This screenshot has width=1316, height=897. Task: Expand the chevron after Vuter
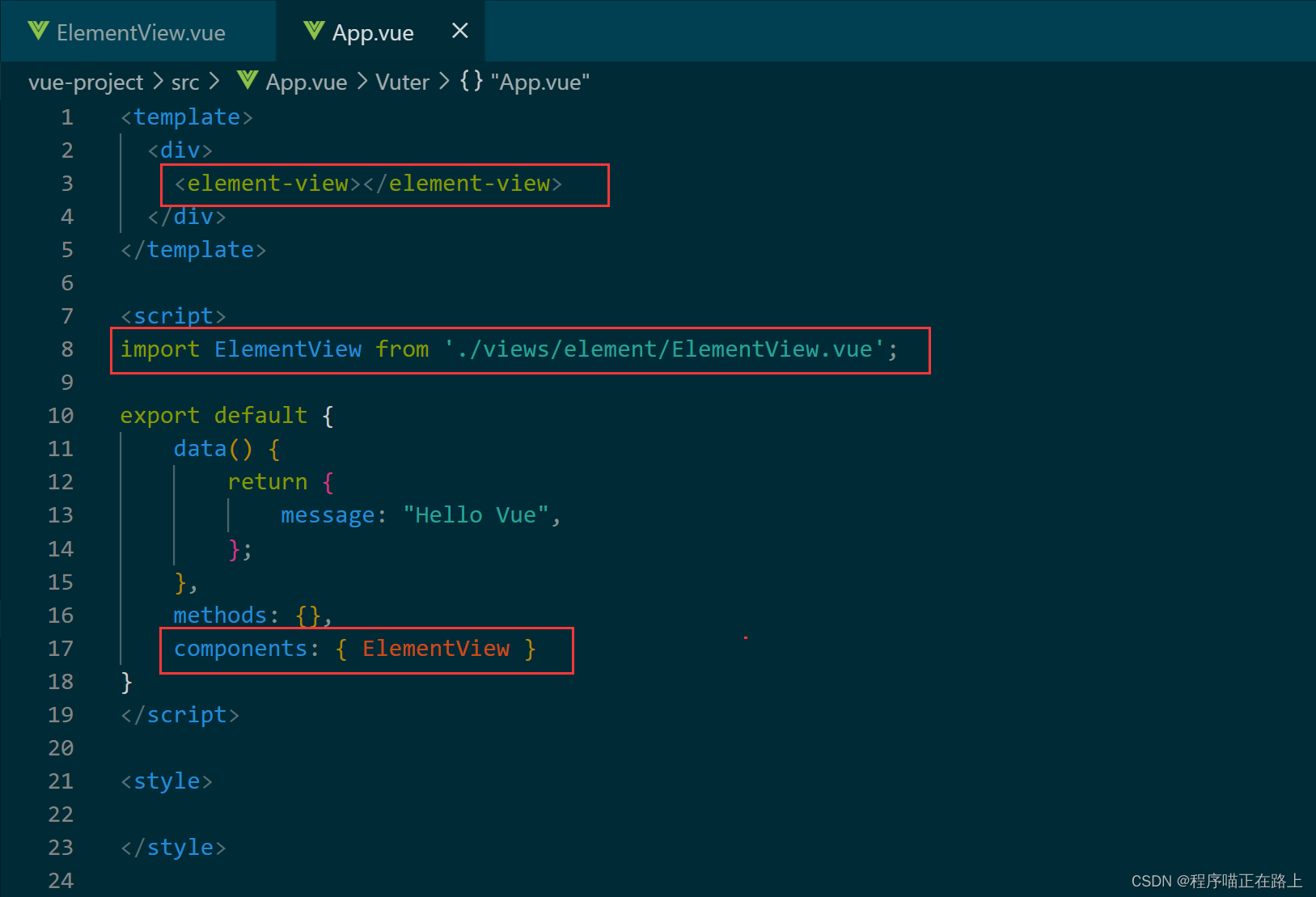(444, 82)
